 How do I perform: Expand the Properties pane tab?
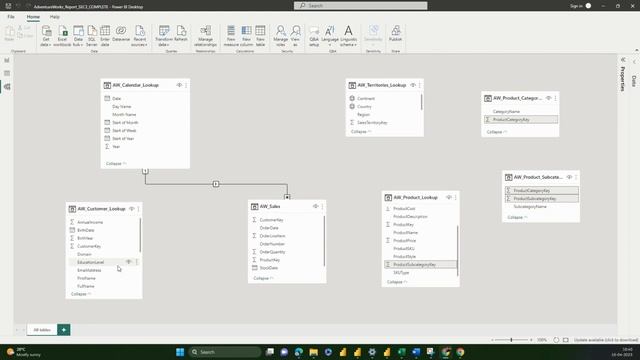(622, 78)
